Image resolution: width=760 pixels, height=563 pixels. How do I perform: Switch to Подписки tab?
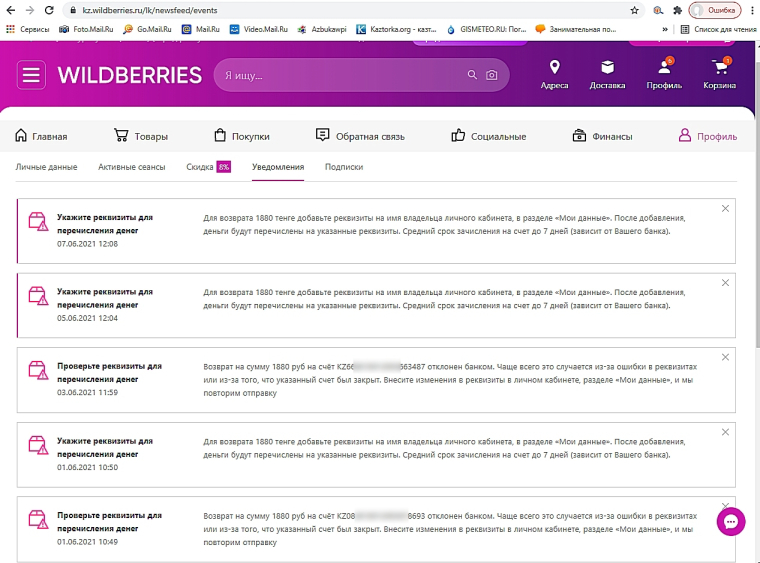pos(344,167)
